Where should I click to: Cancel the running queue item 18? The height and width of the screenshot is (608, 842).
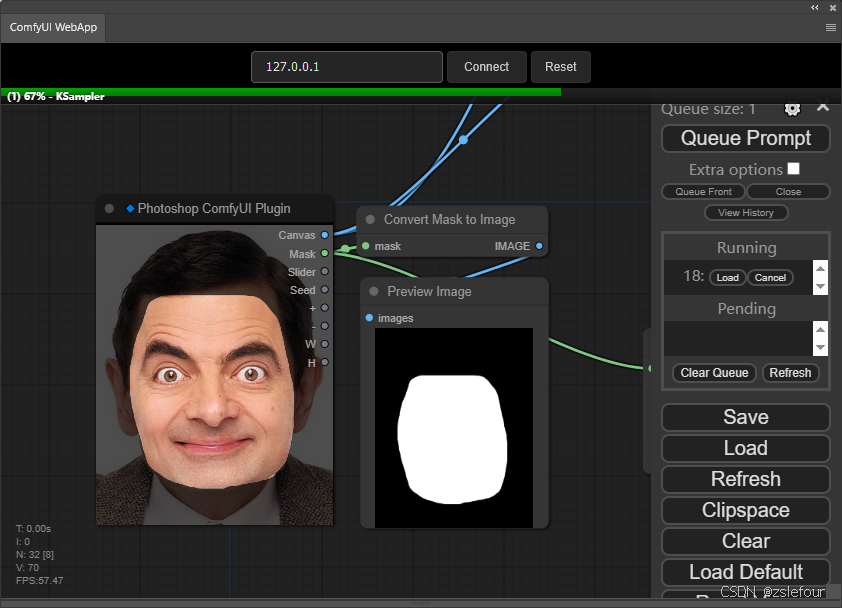[x=770, y=277]
